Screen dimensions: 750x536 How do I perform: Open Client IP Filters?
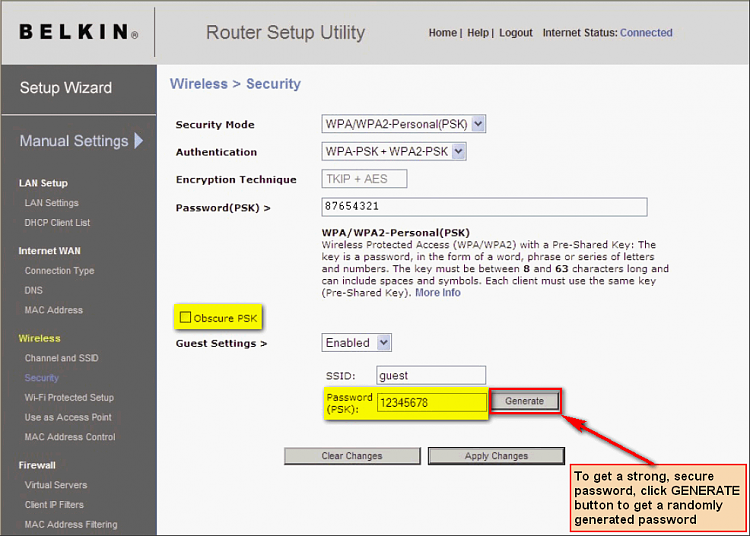54,505
